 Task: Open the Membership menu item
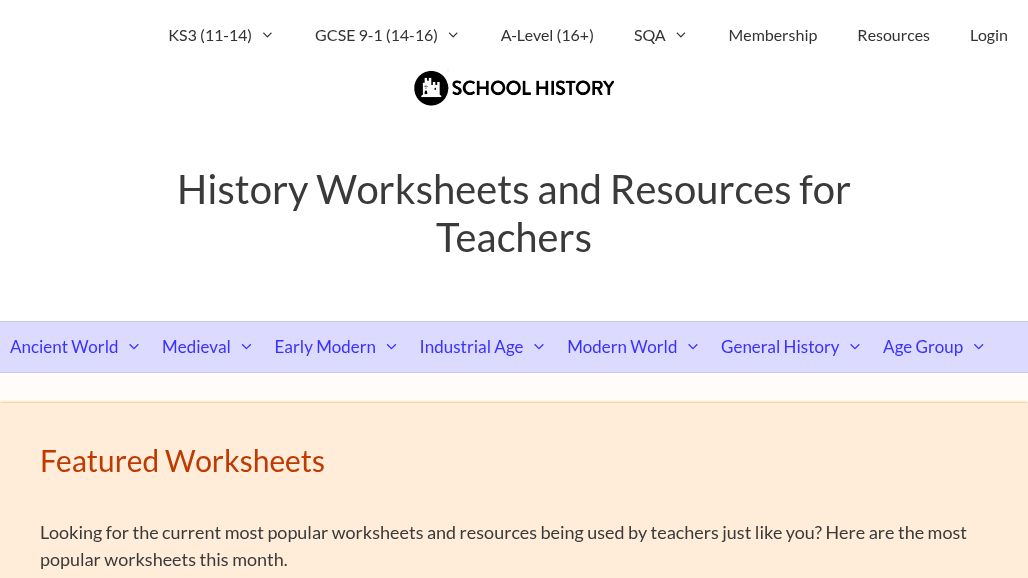[772, 35]
